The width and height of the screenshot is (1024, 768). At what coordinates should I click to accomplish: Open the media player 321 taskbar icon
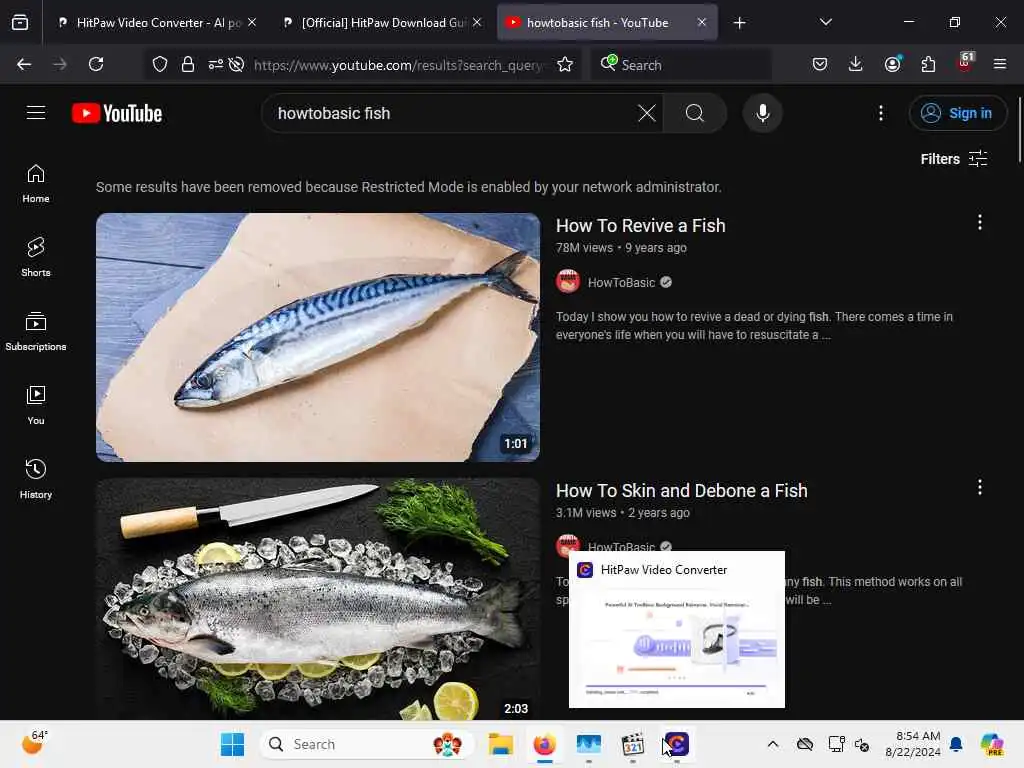click(633, 744)
